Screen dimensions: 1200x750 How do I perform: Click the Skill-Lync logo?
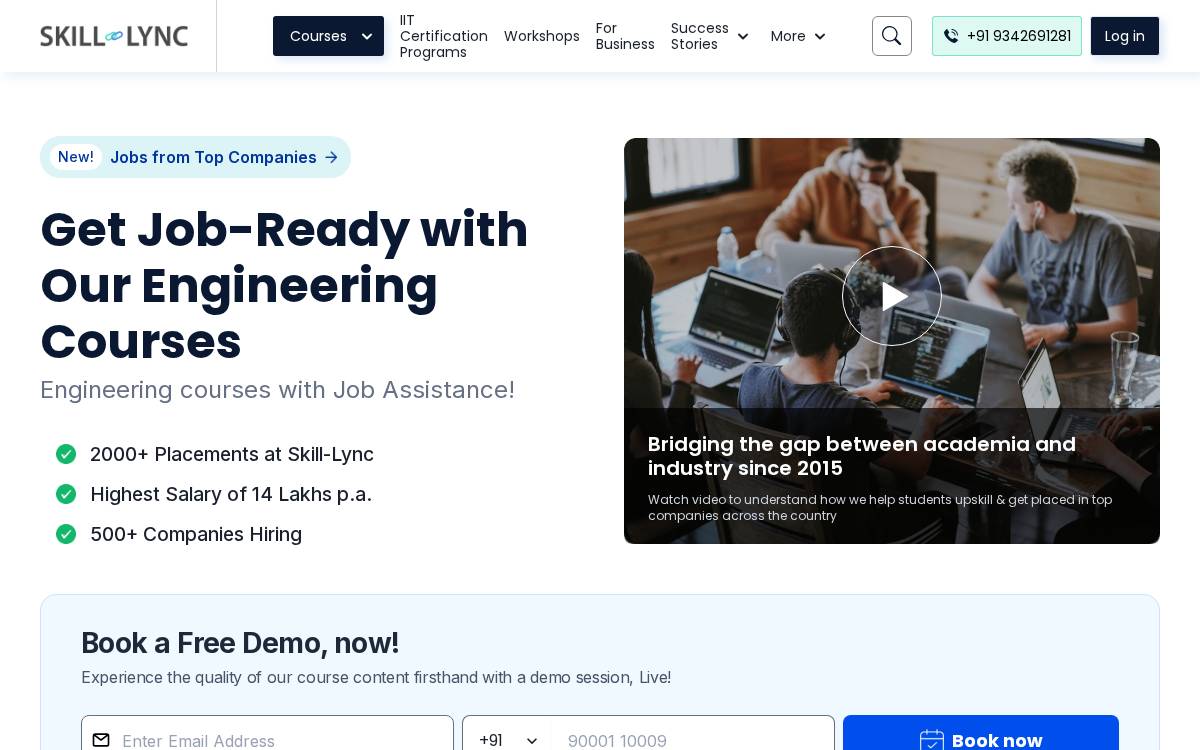pos(114,36)
